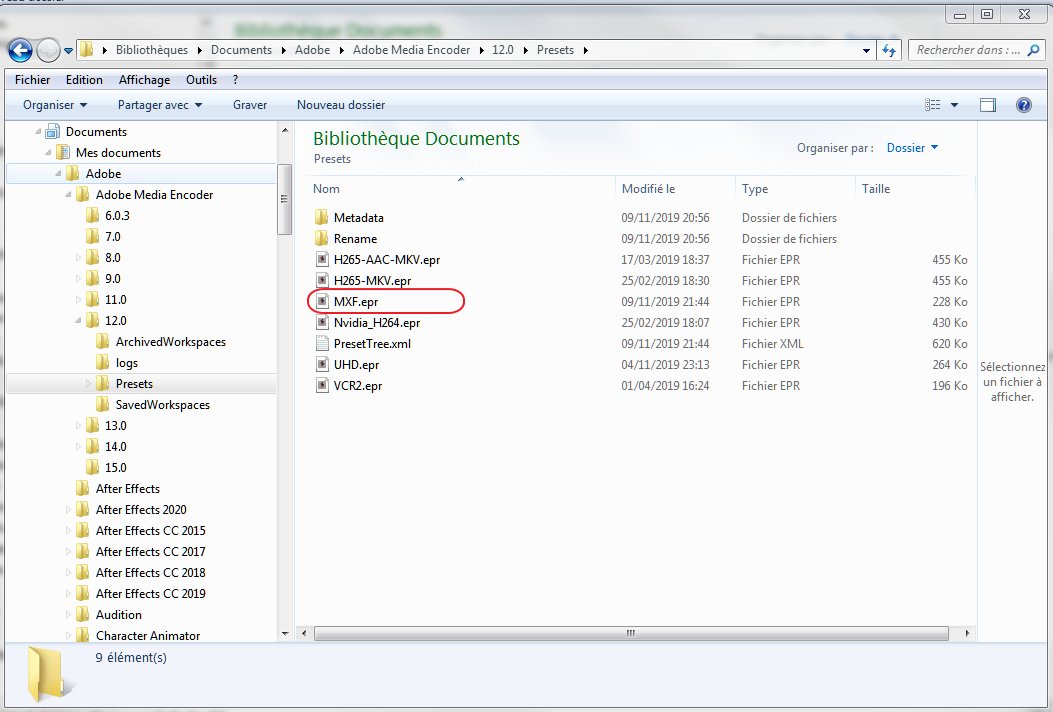Click the folder icon in the address bar
Image resolution: width=1053 pixels, height=712 pixels.
[87, 50]
